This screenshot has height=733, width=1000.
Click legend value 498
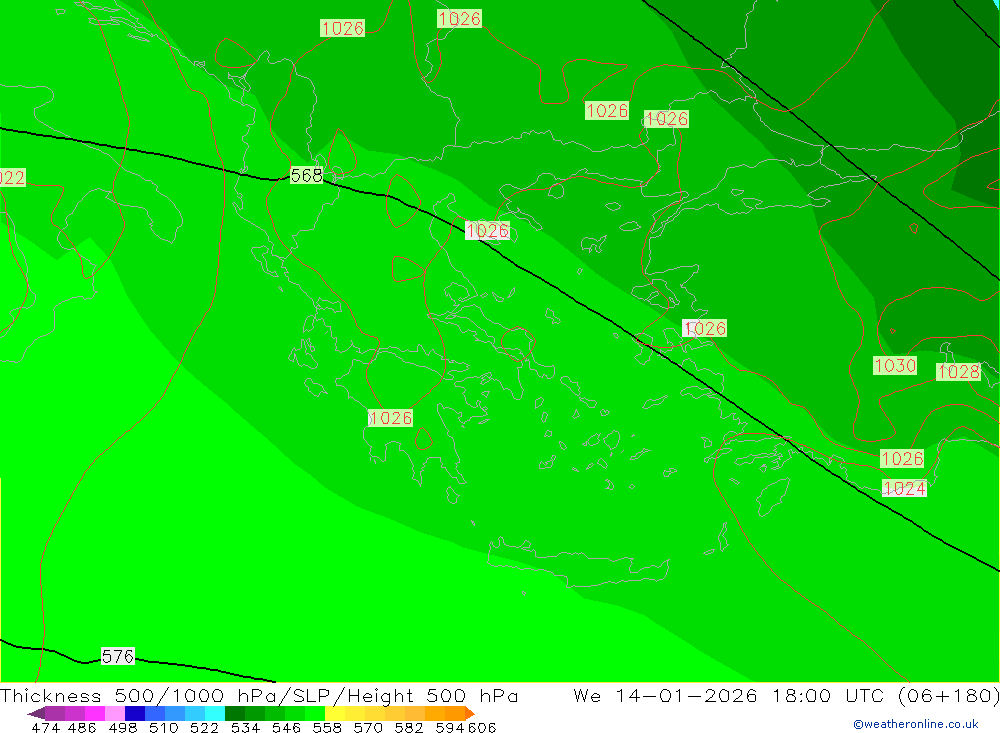pyautogui.click(x=123, y=727)
